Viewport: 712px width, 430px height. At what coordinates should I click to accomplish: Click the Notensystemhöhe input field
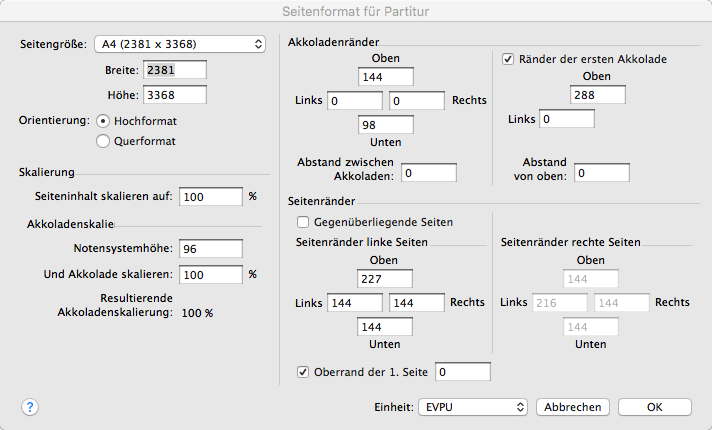(210, 248)
